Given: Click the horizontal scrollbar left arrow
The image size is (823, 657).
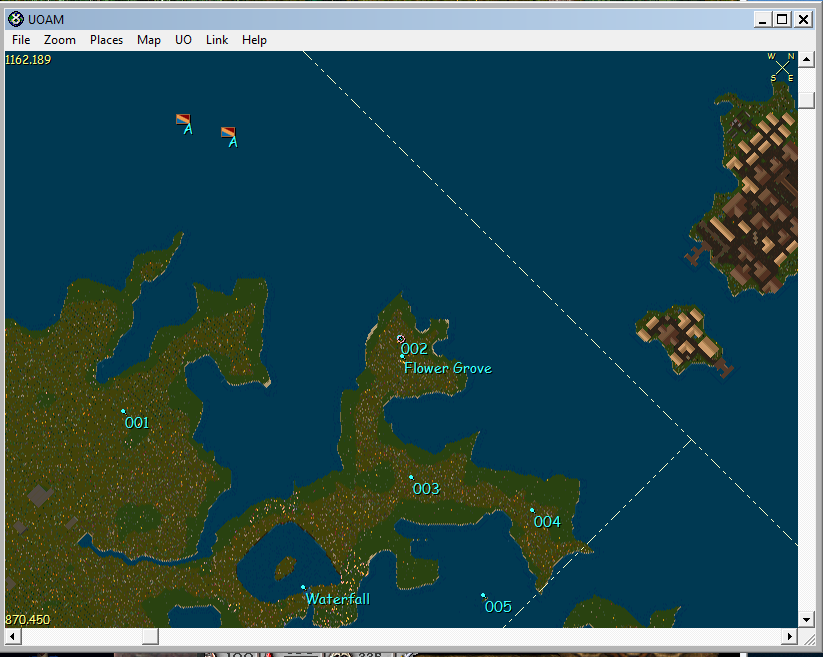Looking at the screenshot, I should [x=13, y=637].
